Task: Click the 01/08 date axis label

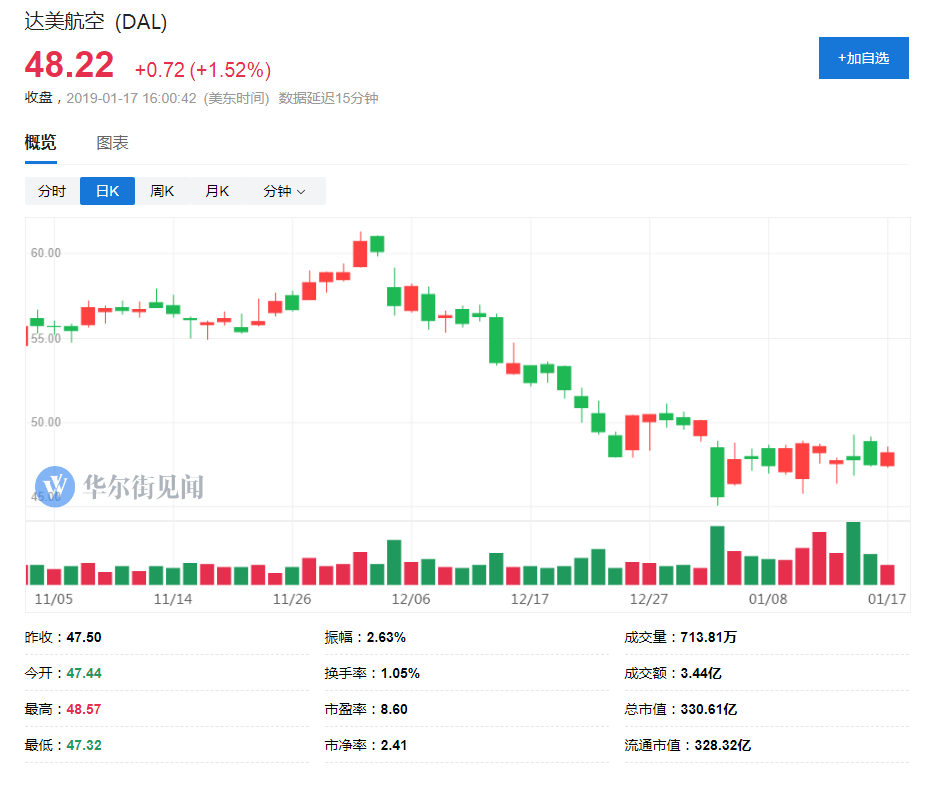Action: click(x=768, y=599)
